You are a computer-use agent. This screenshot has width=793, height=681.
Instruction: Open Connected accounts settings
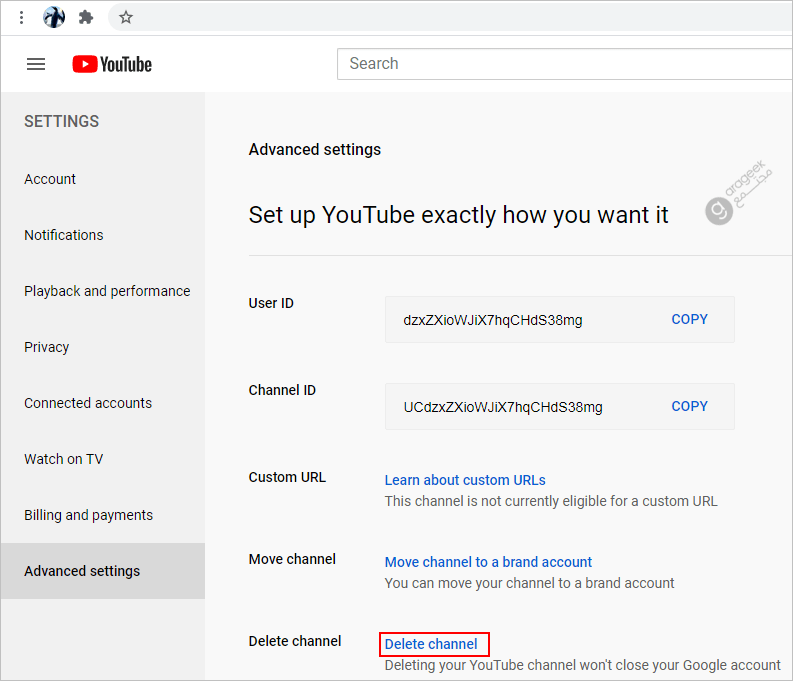[x=88, y=403]
